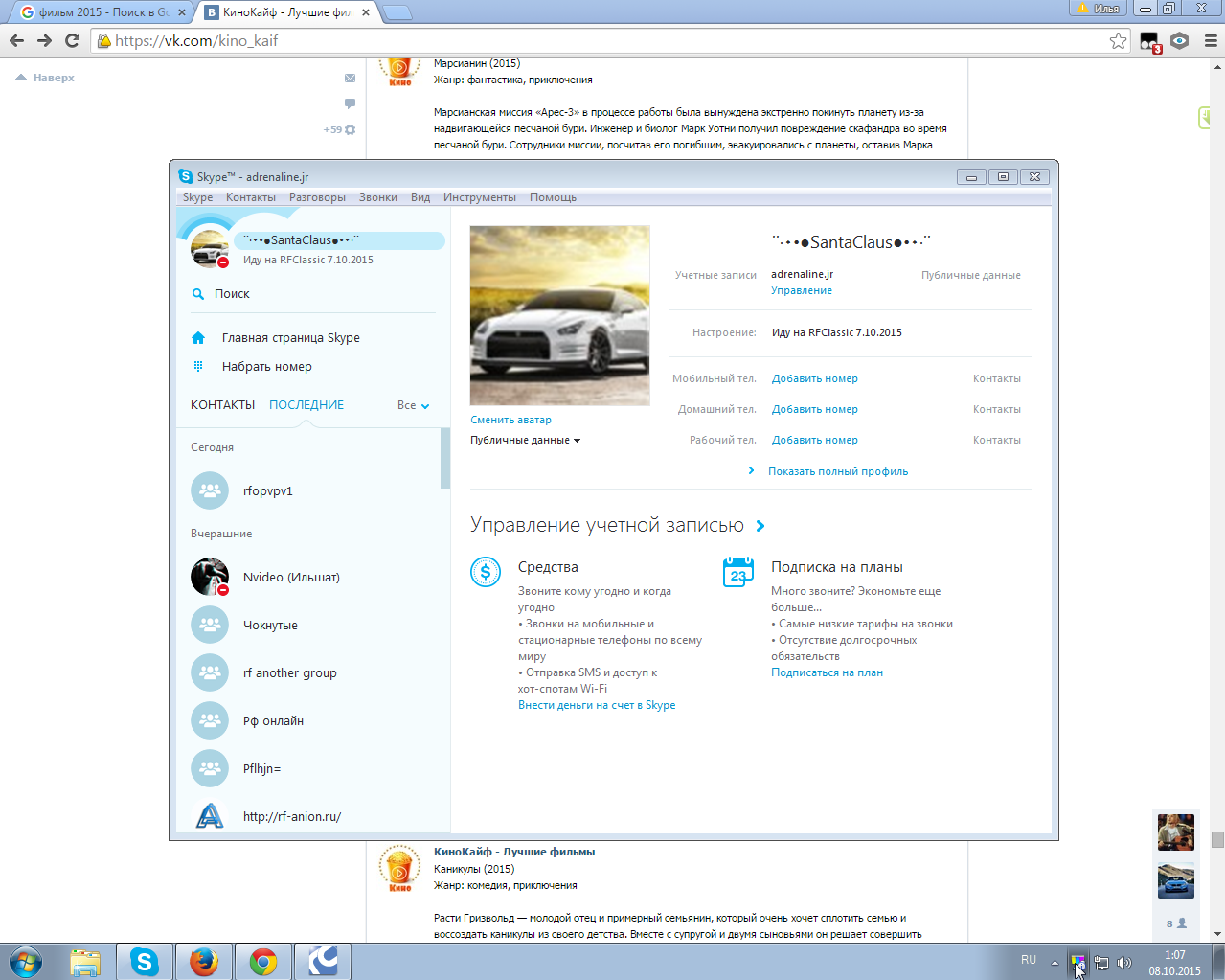Screen dimensions: 1225x980
Task: Click the Pflhjn= group avatar icon
Action: (210, 768)
